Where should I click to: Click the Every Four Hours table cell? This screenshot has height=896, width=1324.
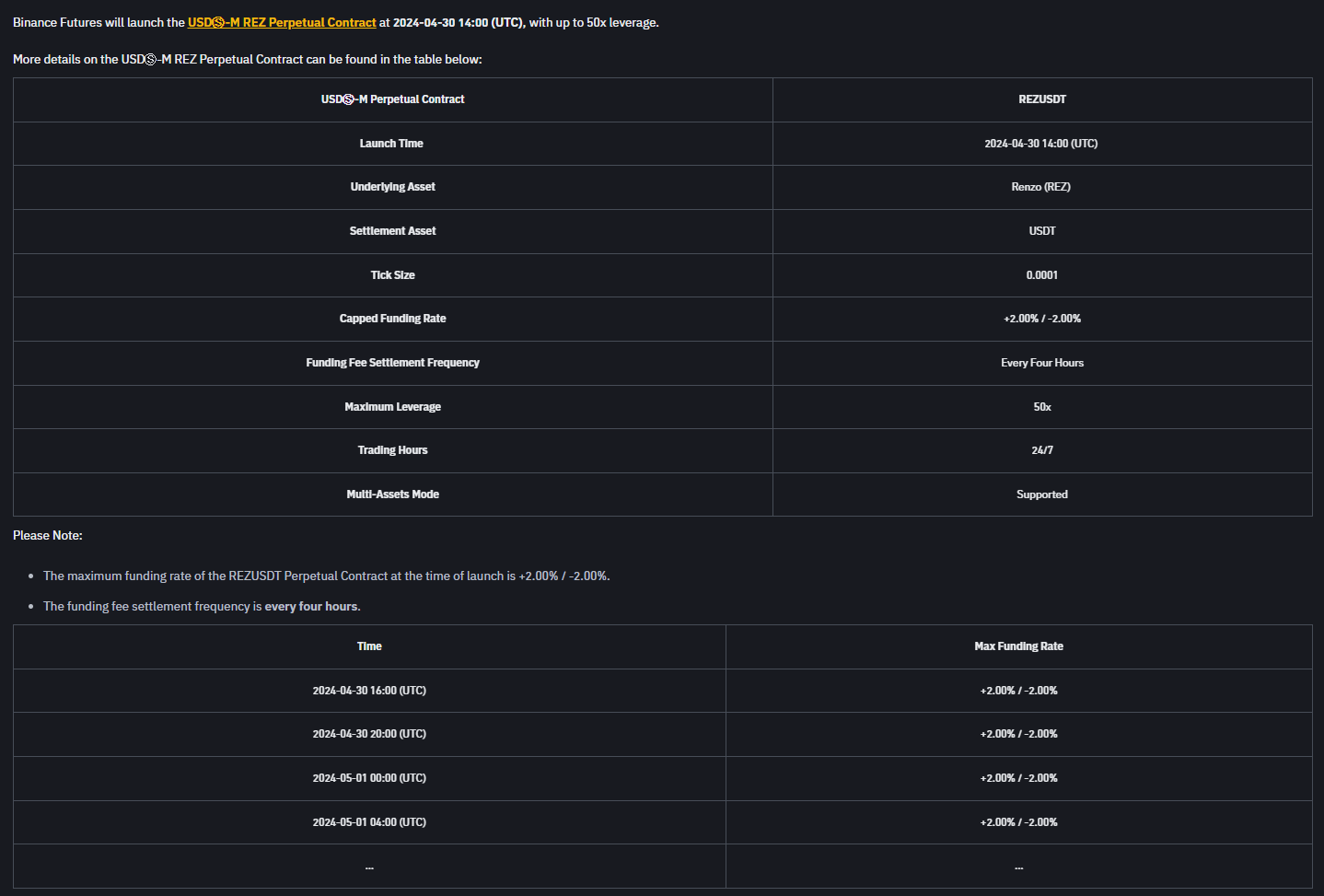pyautogui.click(x=1041, y=363)
